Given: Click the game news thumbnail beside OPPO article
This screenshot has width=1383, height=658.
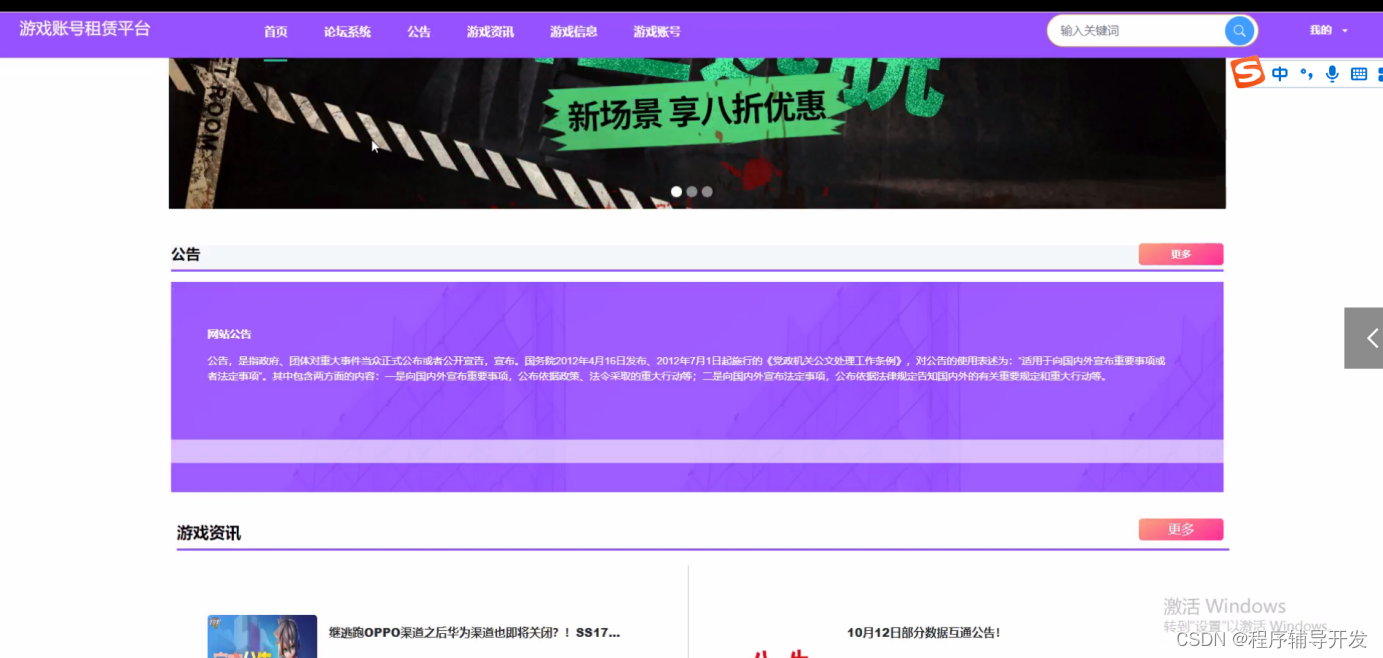Looking at the screenshot, I should pos(262,636).
